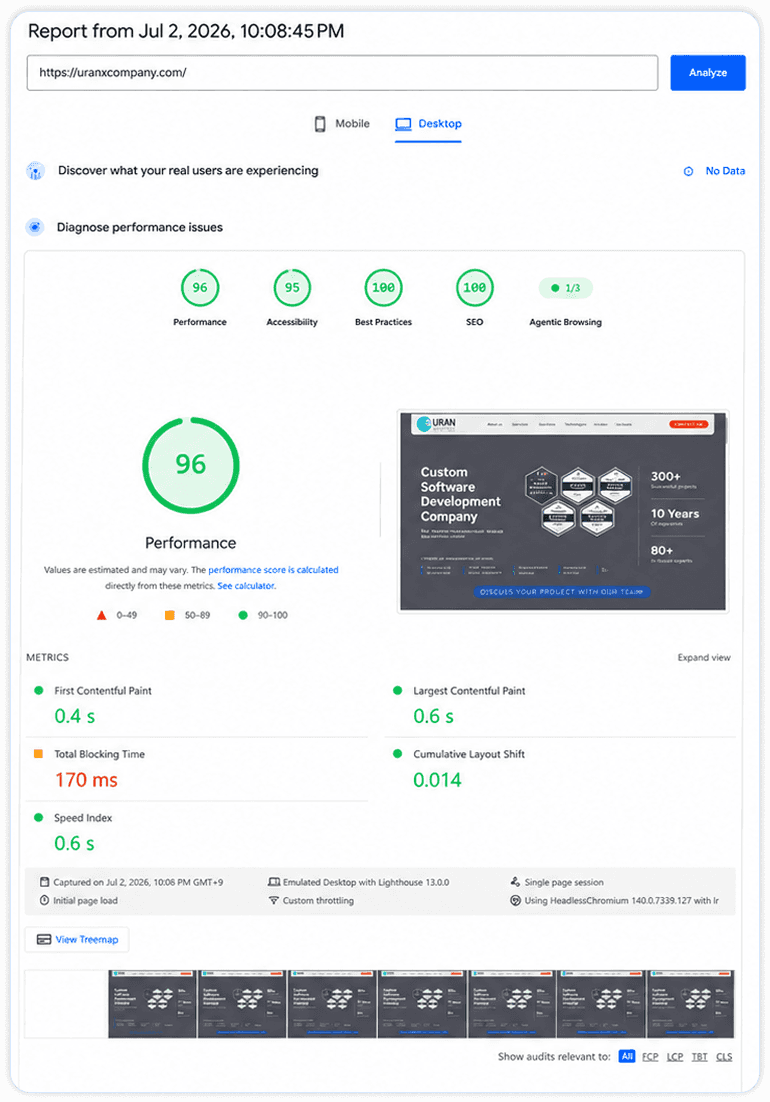Click the Total Blocking Time orange square
770x1102 pixels.
tap(39, 753)
